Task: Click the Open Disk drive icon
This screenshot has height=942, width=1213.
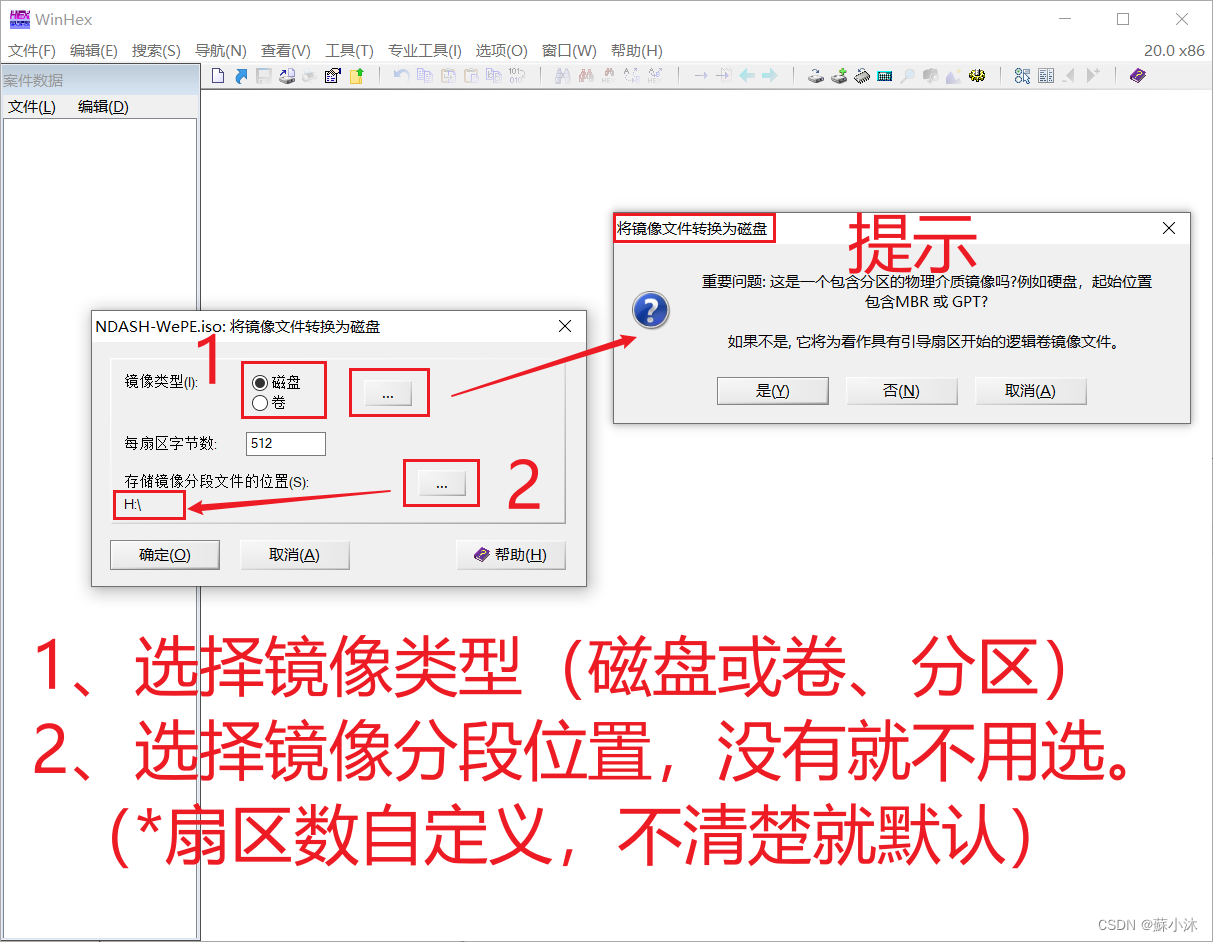Action: (x=815, y=76)
